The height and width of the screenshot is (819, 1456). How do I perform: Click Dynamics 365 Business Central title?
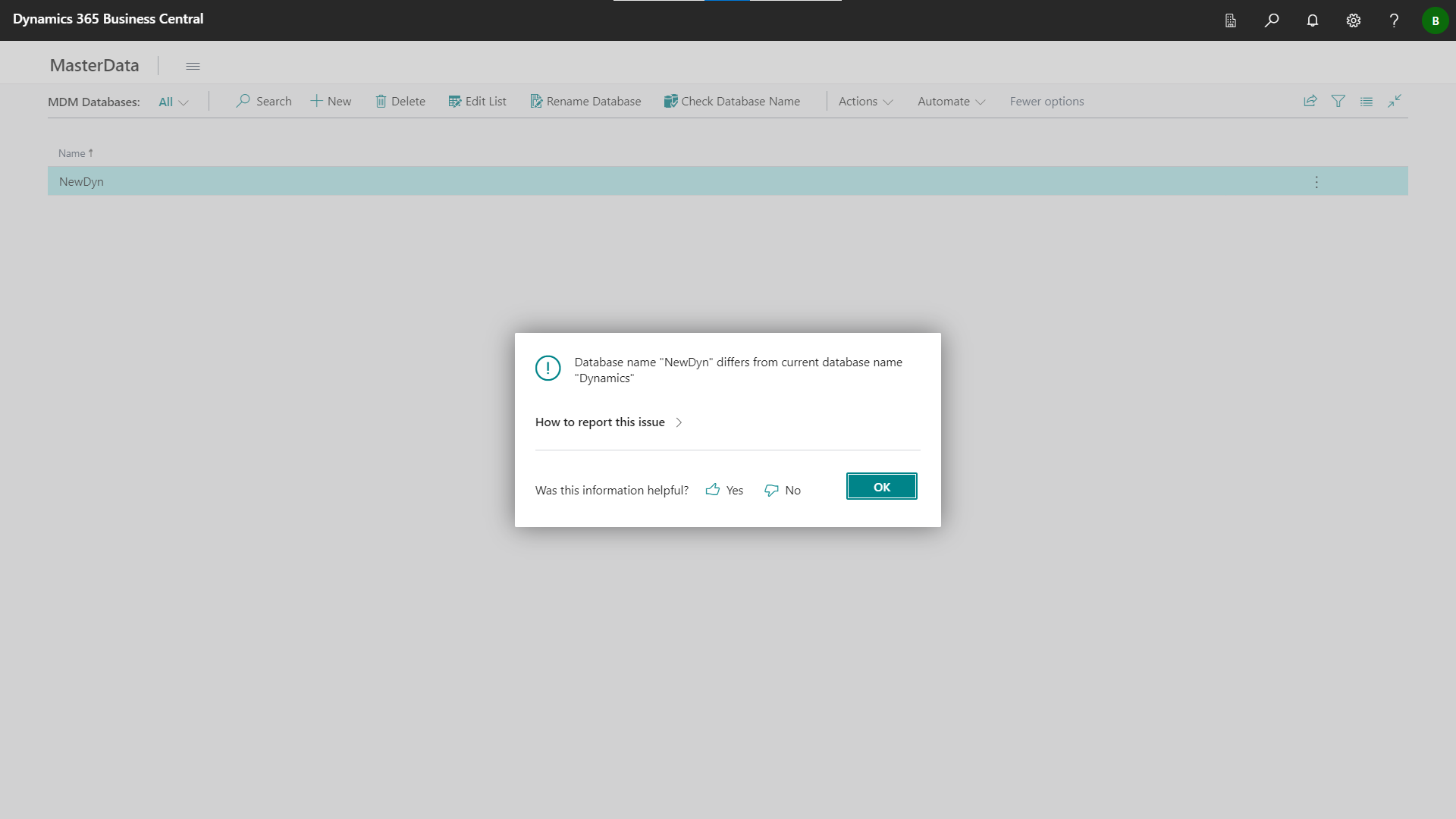point(108,19)
